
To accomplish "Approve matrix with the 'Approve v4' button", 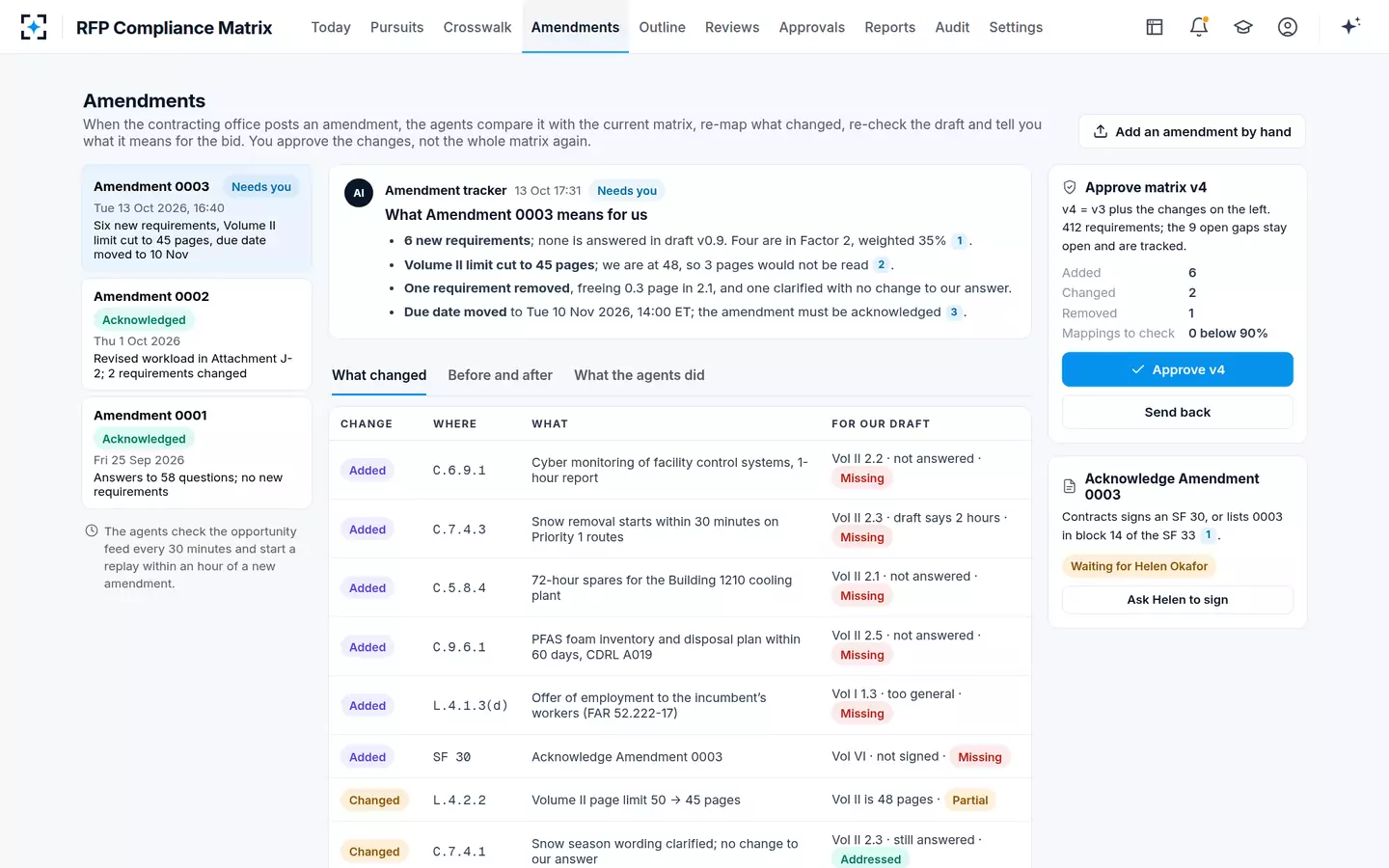I will [x=1178, y=369].
